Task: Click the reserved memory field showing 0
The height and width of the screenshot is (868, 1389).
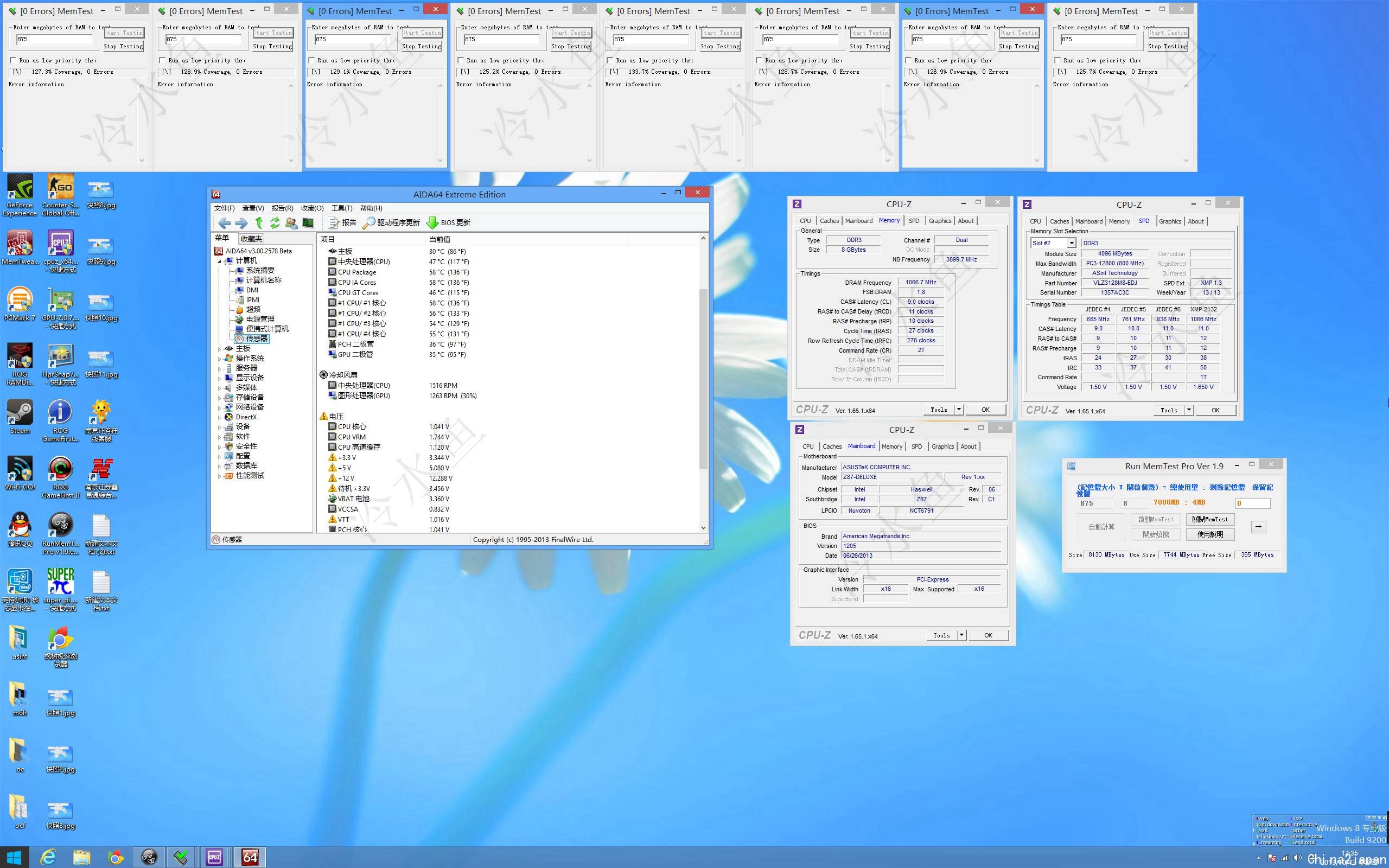Action: click(1252, 503)
